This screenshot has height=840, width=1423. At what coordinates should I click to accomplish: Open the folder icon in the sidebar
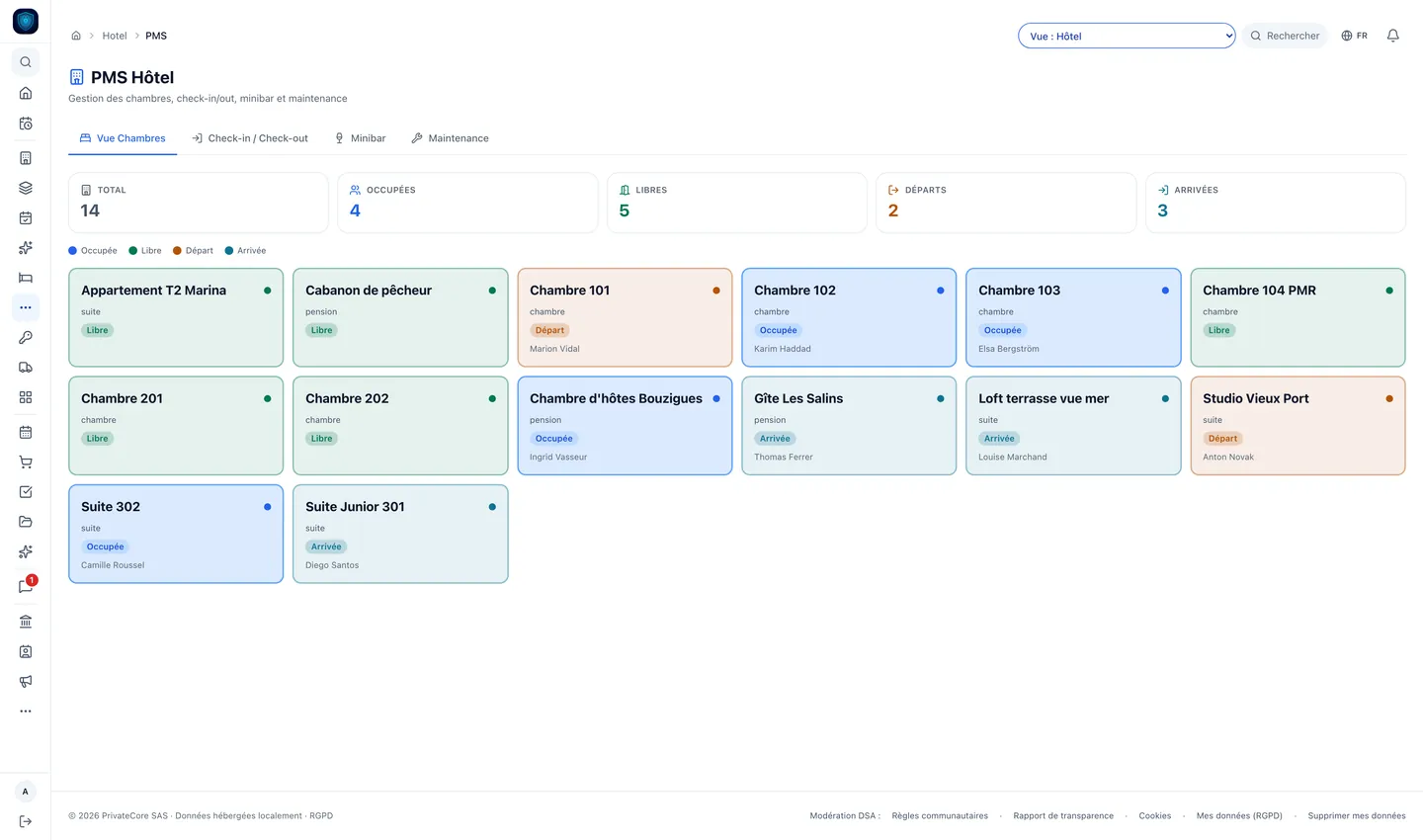[x=26, y=522]
